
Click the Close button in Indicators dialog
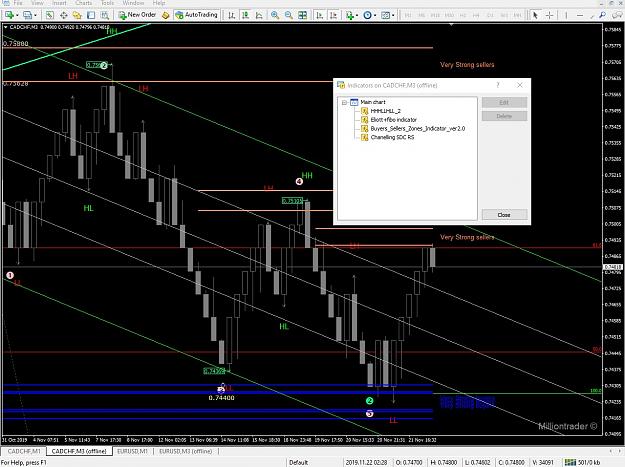pos(504,215)
